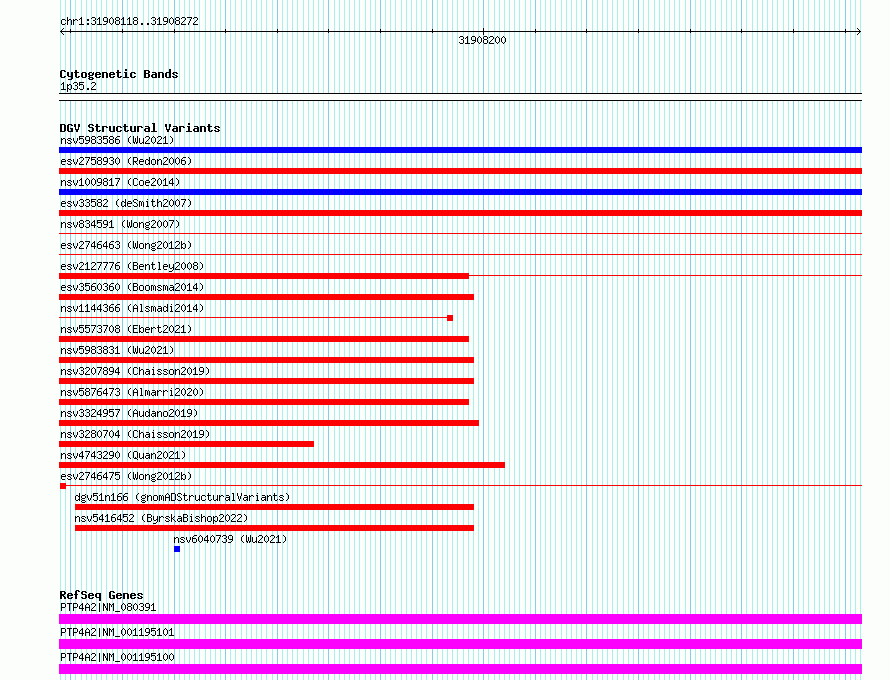Screen dimensions: 890x680
Task: Select the magenta PTP4A2|NM_080391 gene bar
Action: point(460,619)
